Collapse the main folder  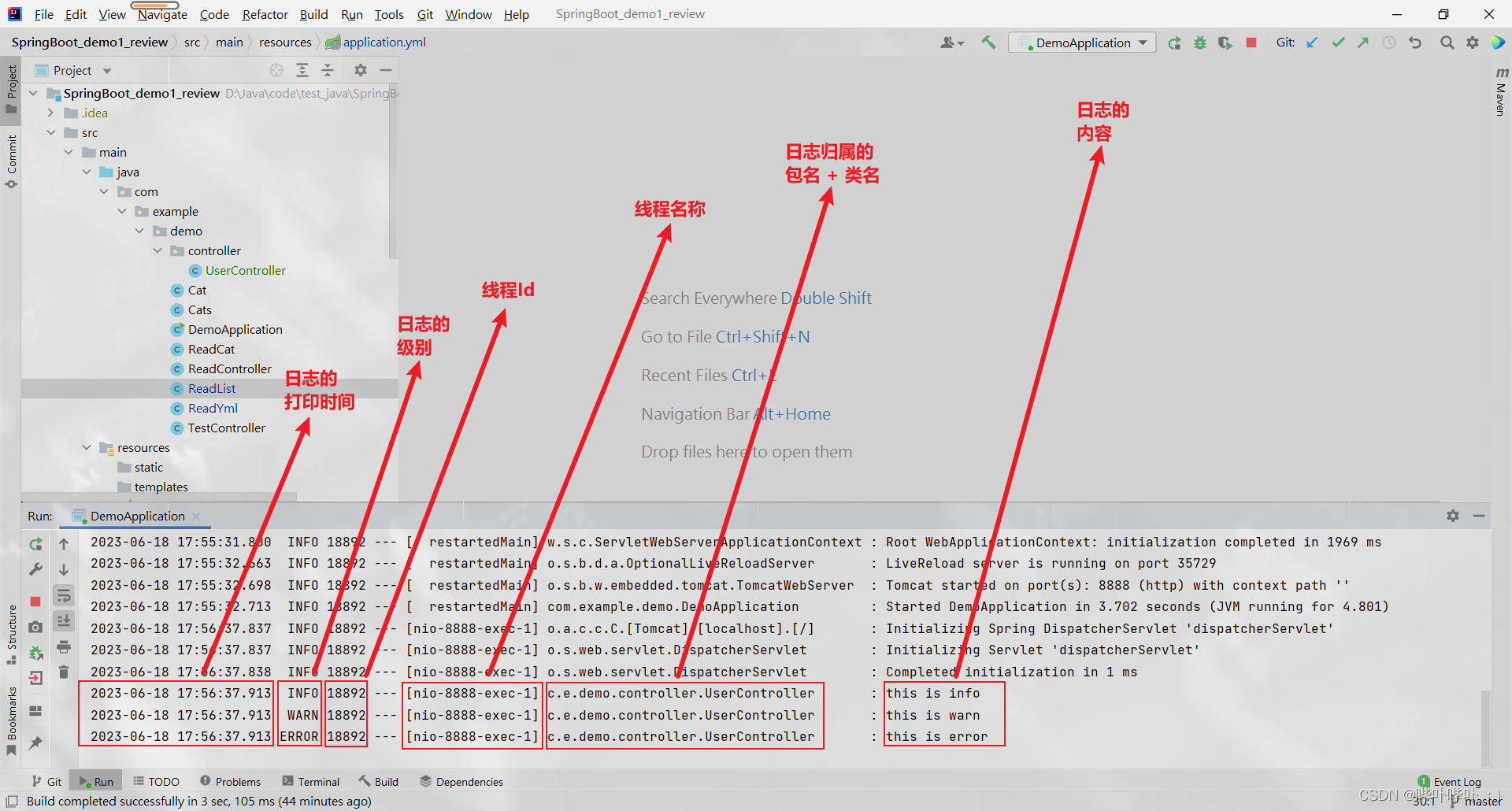pyautogui.click(x=69, y=152)
